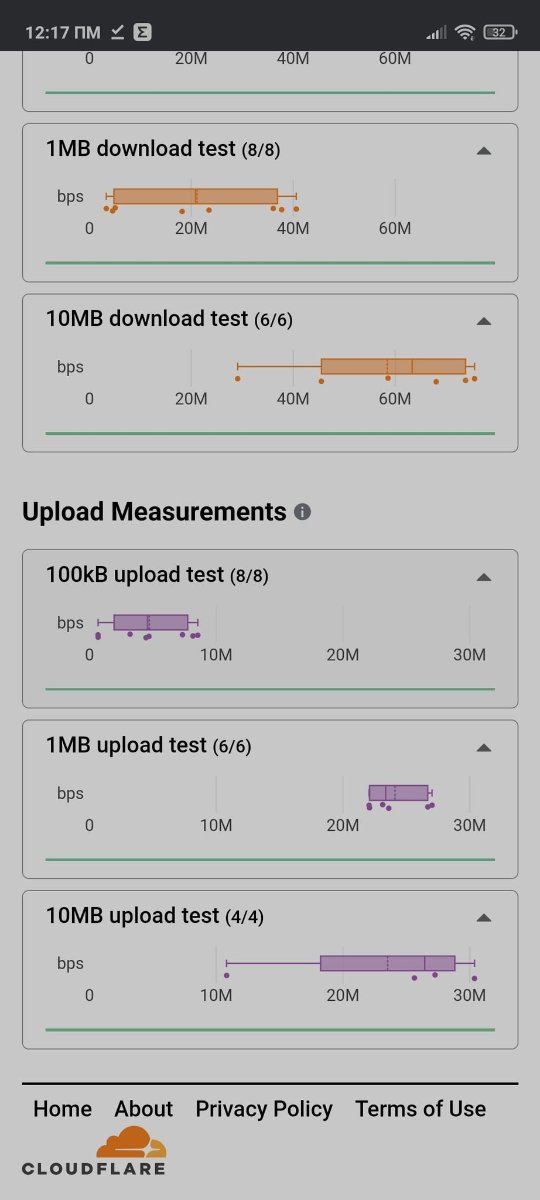Collapse the 1MB download test panel
This screenshot has height=1200, width=540.
[484, 151]
